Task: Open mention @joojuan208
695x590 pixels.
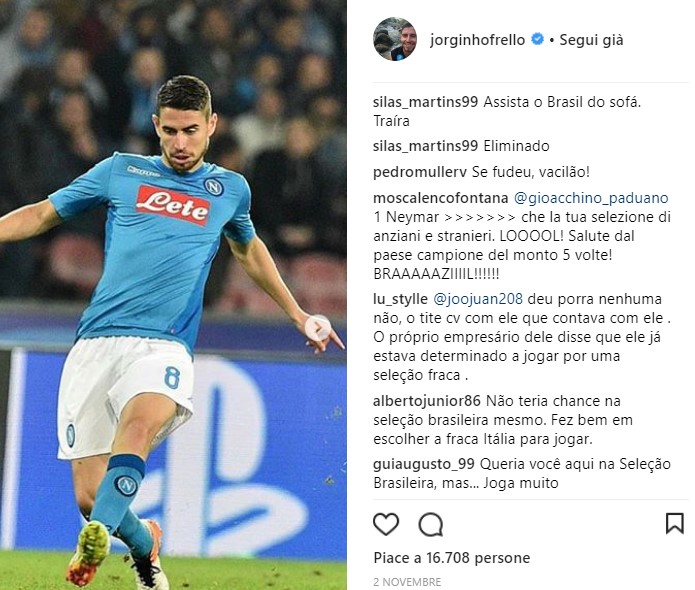Action: [x=478, y=299]
